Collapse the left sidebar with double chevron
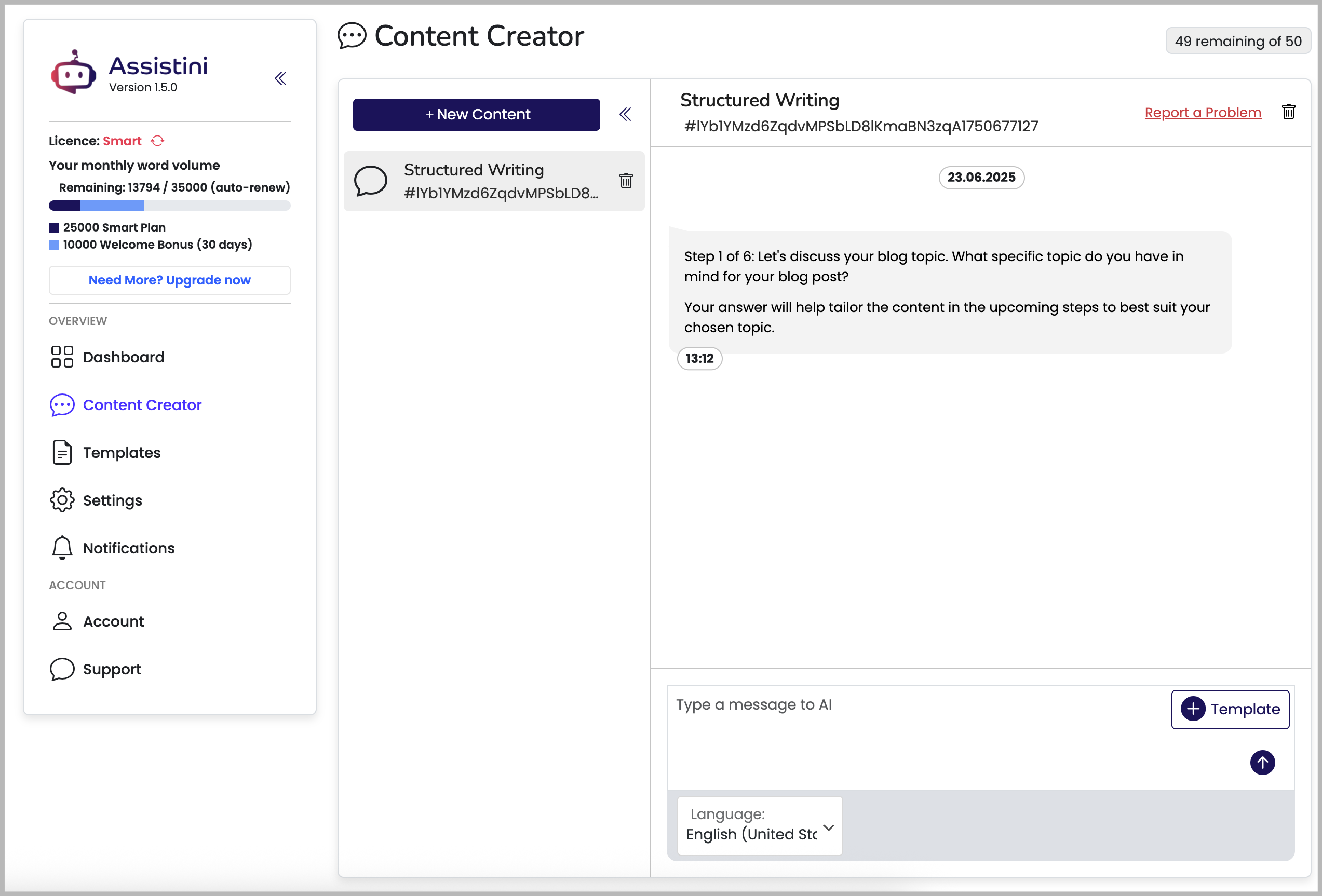 [280, 78]
